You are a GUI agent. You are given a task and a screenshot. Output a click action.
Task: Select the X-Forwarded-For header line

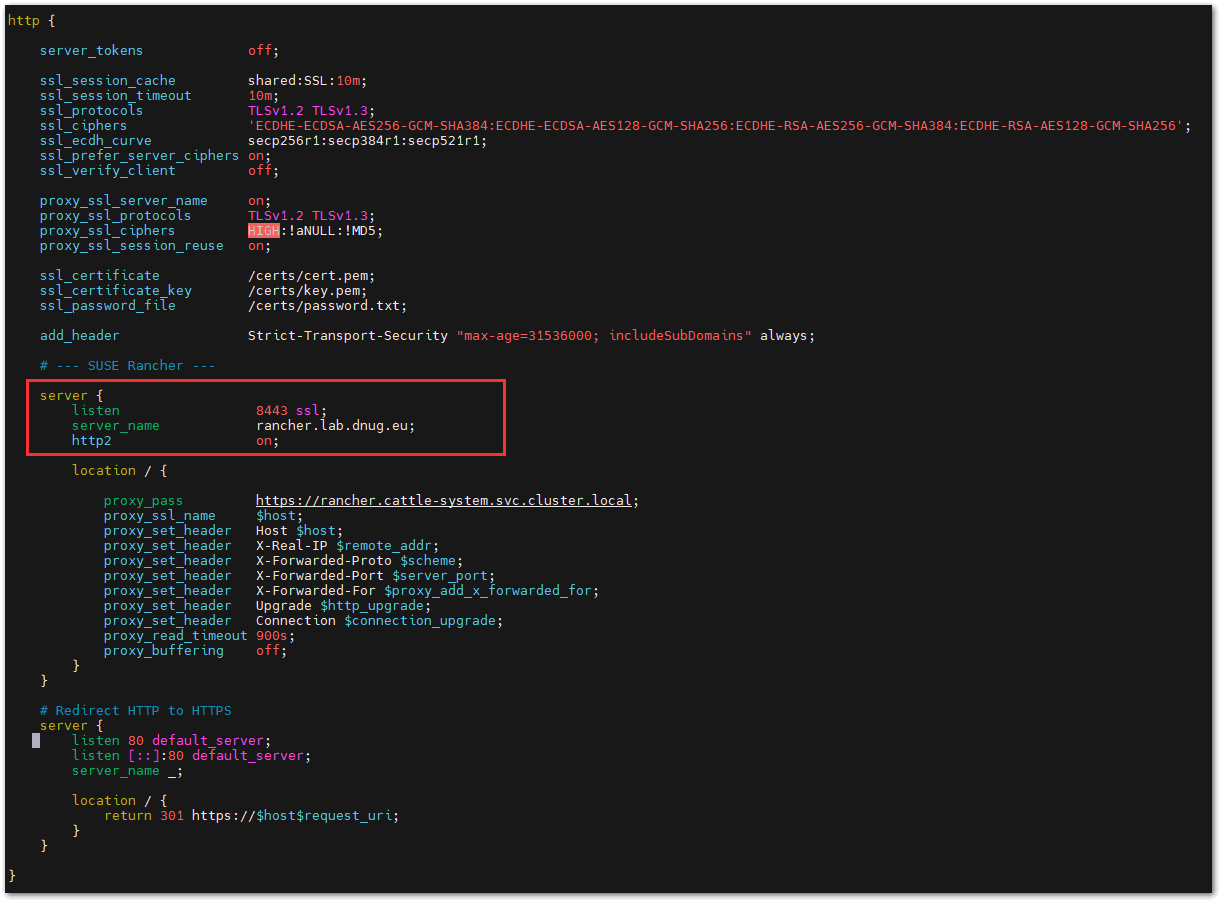tap(350, 590)
